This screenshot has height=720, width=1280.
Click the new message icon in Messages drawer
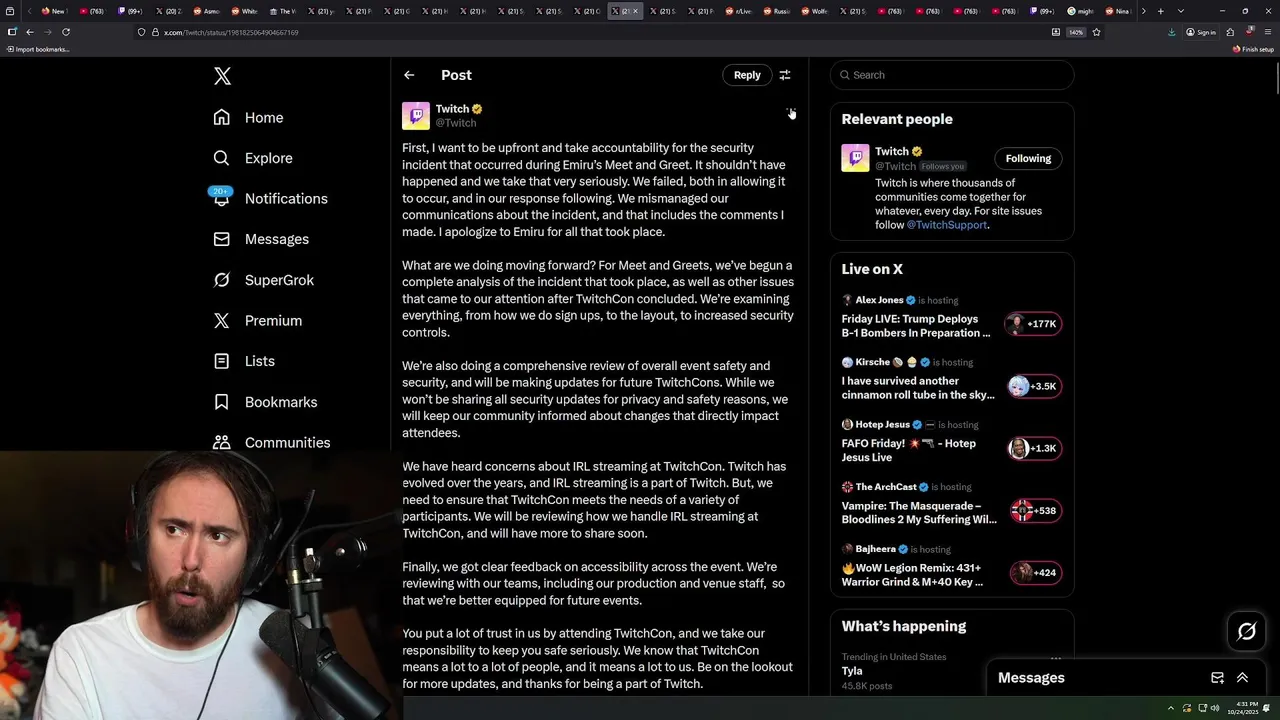(x=1217, y=678)
